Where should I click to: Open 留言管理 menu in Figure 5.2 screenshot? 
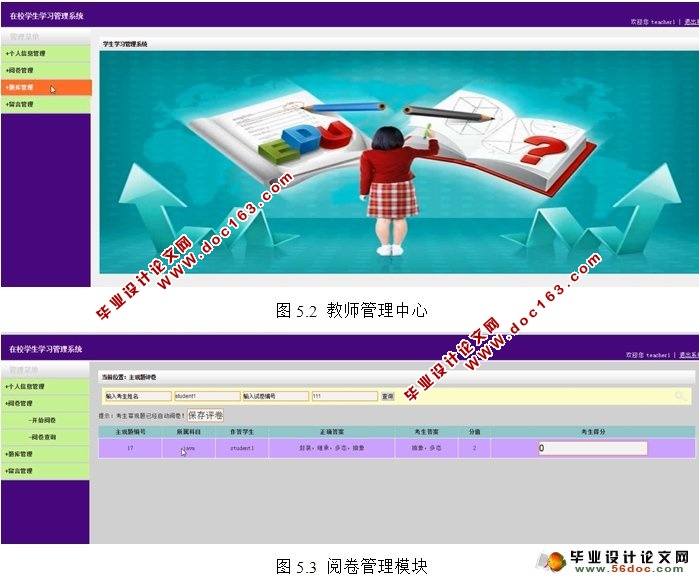[x=45, y=104]
